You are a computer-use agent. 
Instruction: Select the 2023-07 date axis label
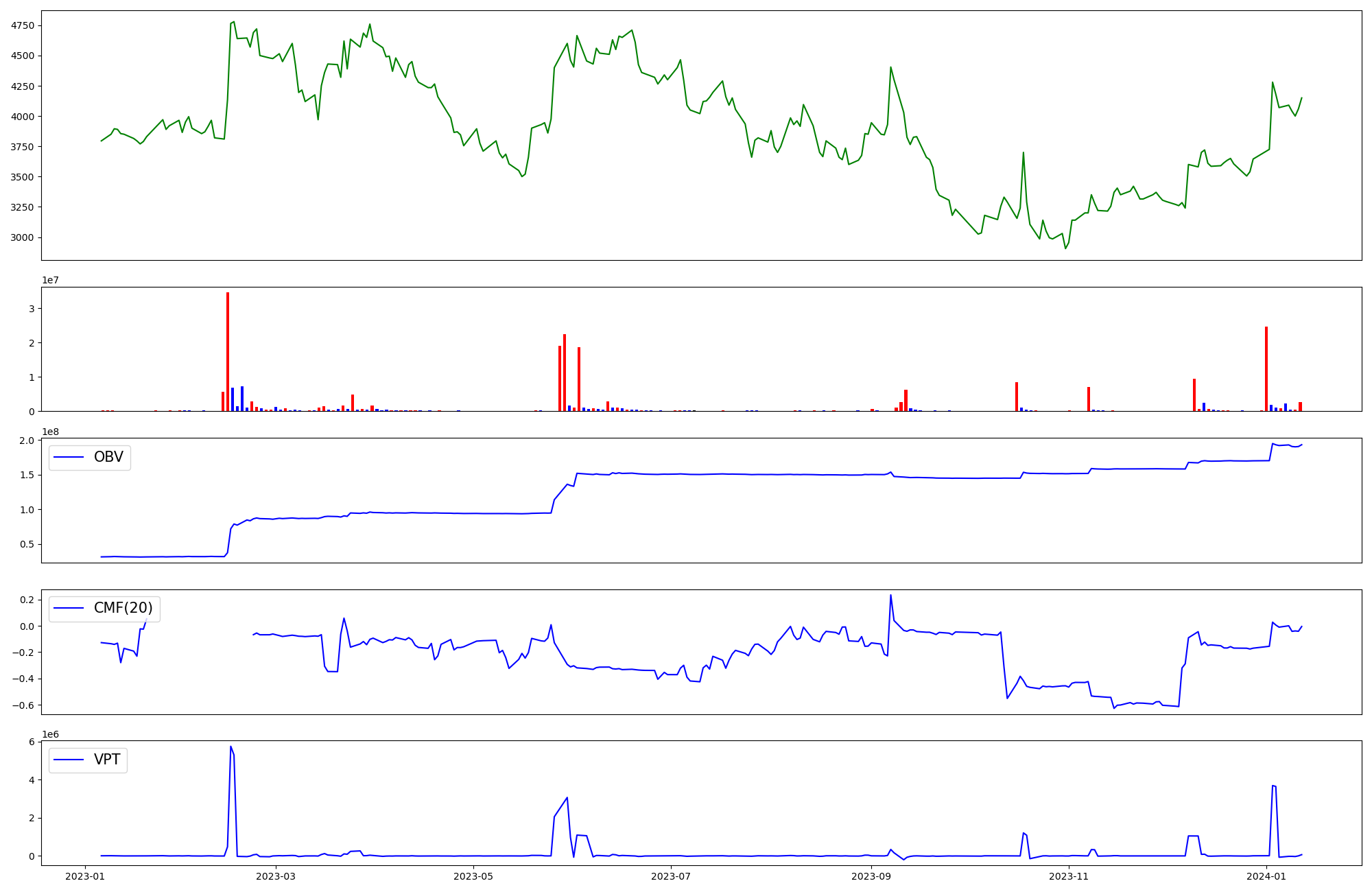point(670,876)
